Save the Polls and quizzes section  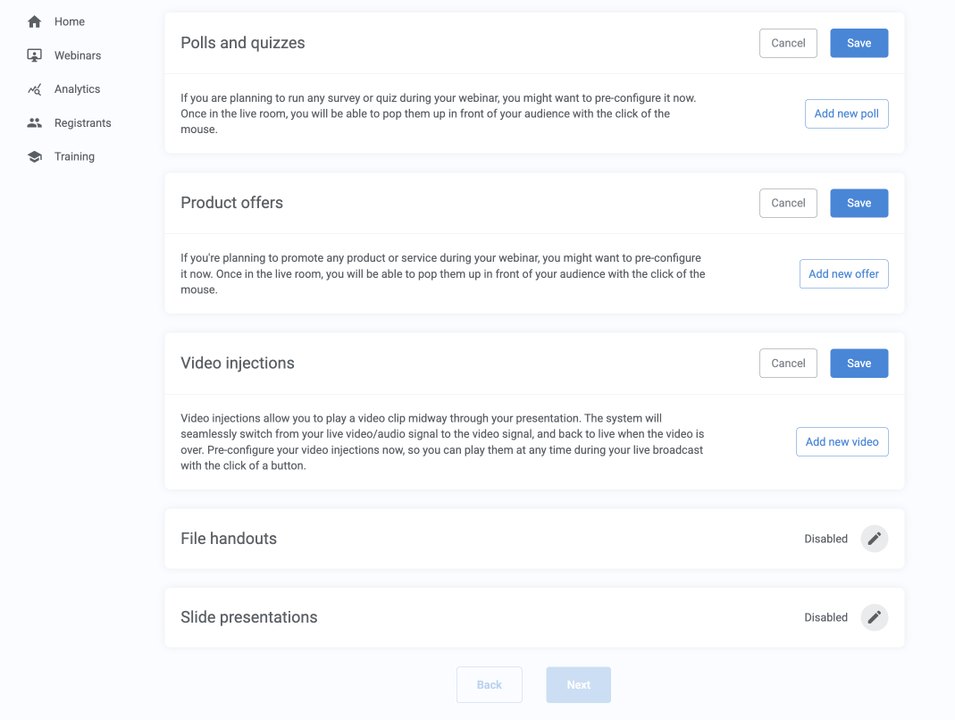pos(859,43)
